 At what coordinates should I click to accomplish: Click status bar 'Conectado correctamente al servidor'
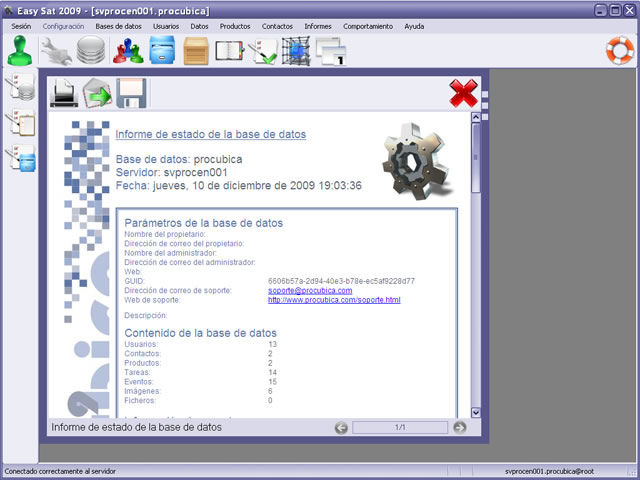(x=60, y=471)
